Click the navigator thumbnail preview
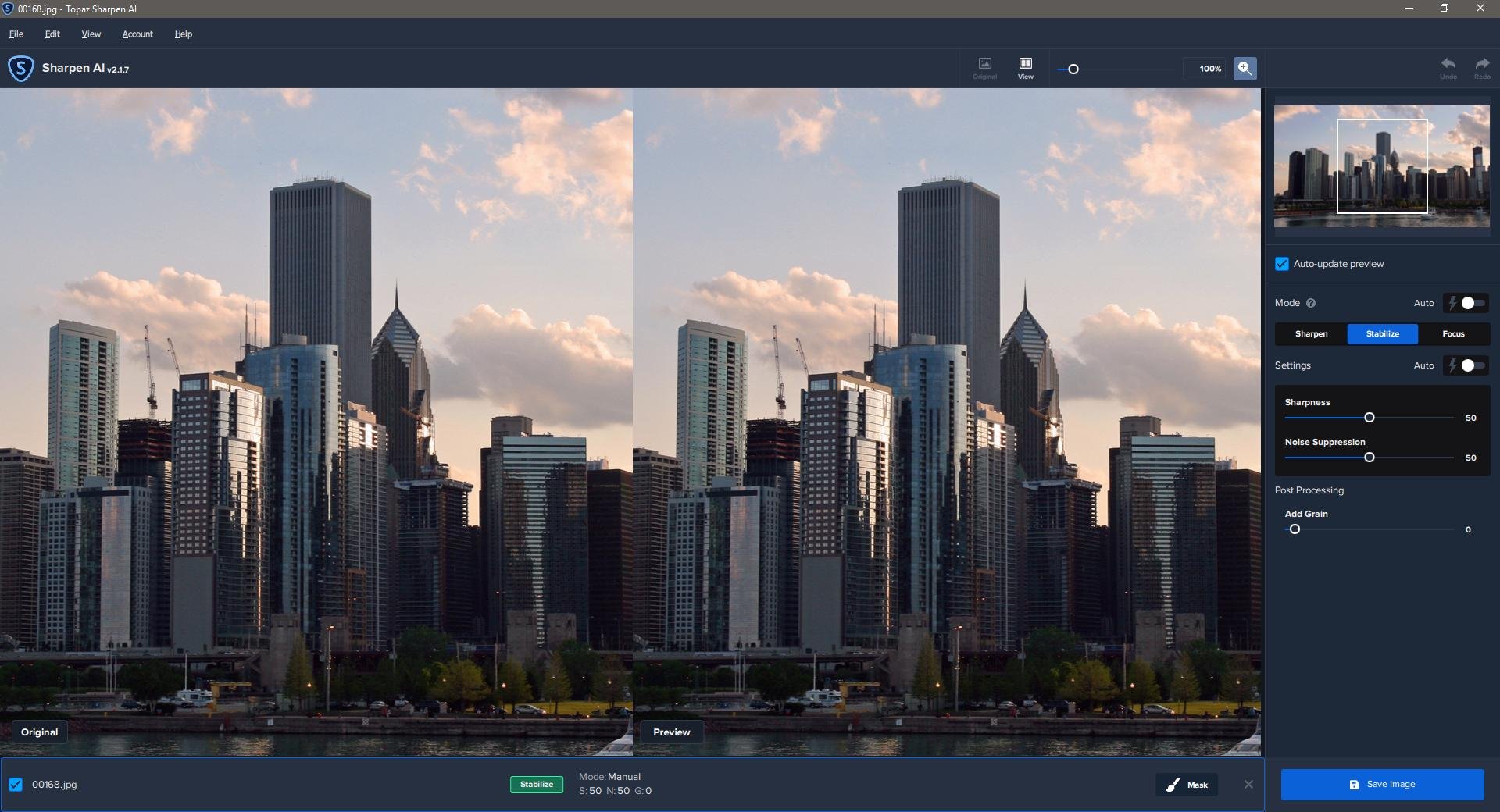Screen dimensions: 1500x812 click(x=1381, y=166)
